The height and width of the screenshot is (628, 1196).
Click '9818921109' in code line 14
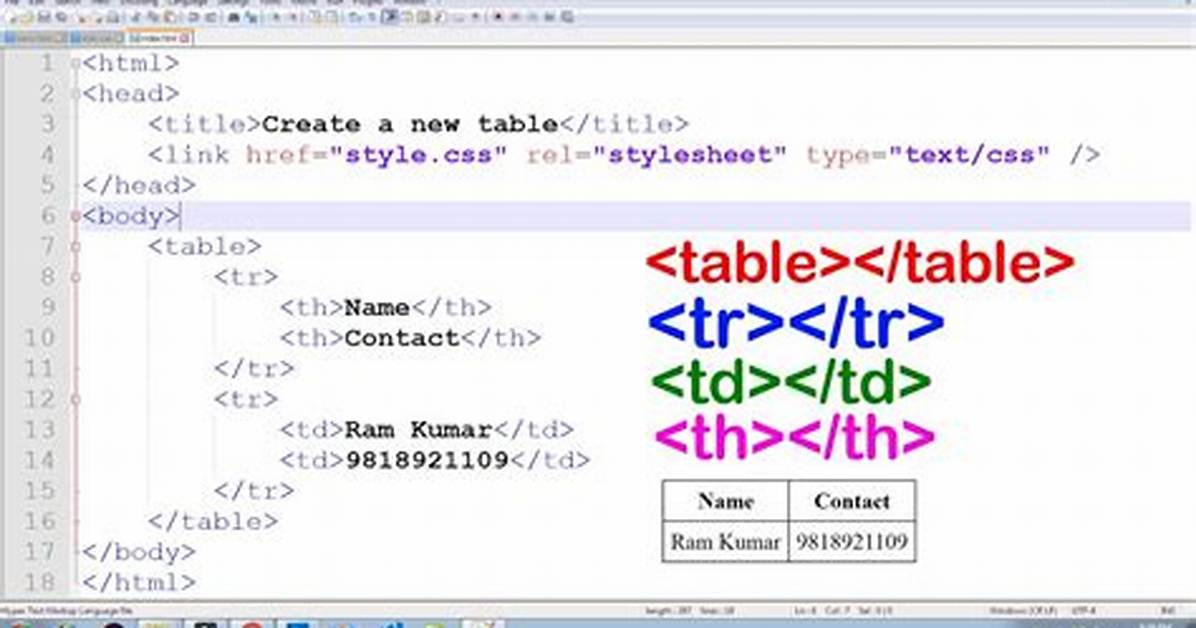[427, 460]
